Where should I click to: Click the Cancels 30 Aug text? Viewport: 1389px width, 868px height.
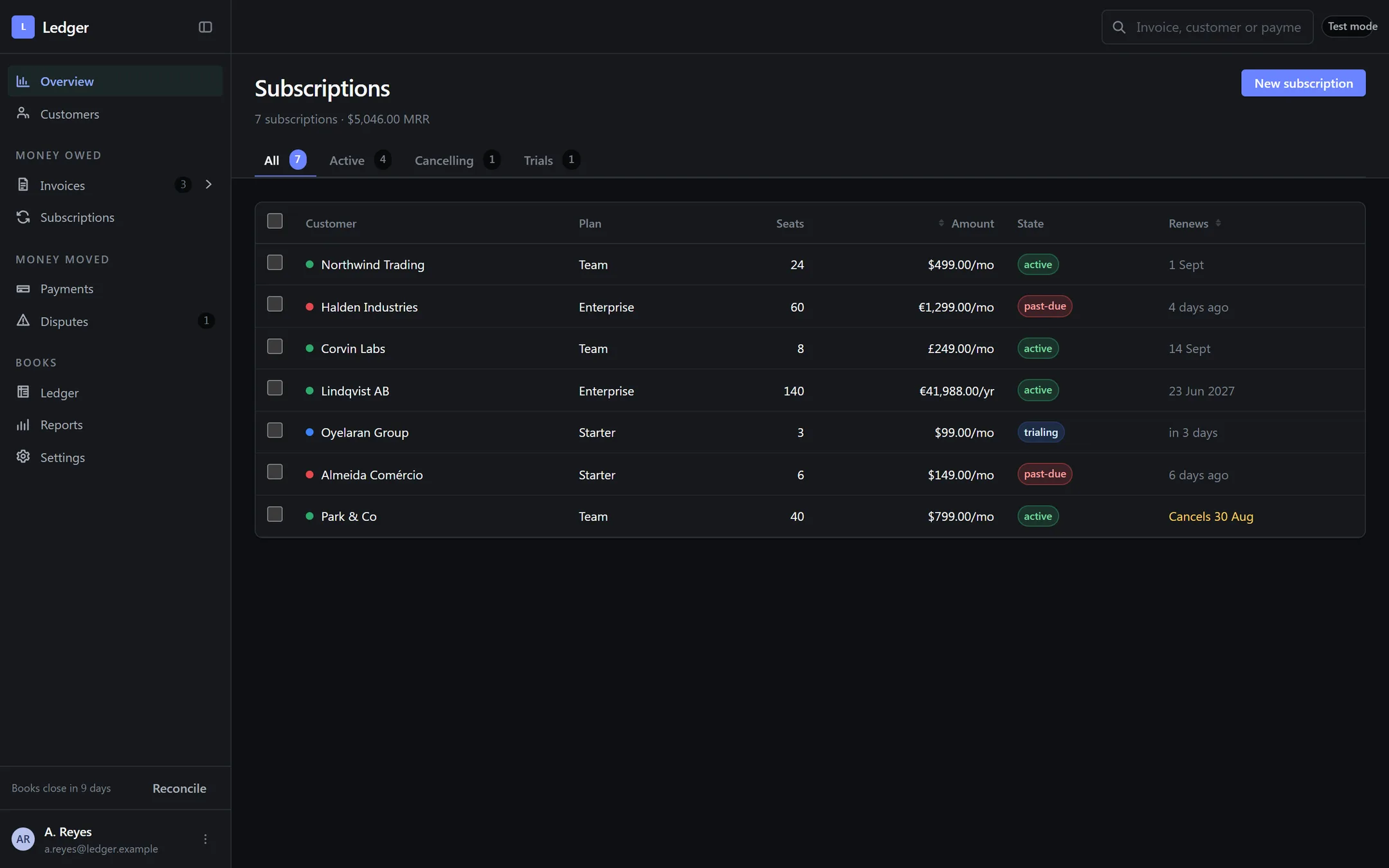(1210, 516)
